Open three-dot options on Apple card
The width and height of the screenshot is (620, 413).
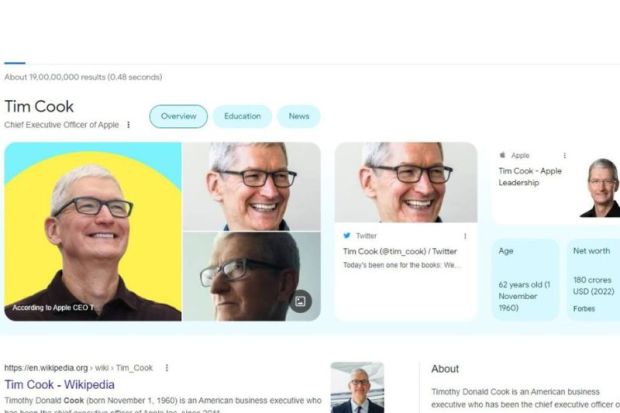click(565, 155)
